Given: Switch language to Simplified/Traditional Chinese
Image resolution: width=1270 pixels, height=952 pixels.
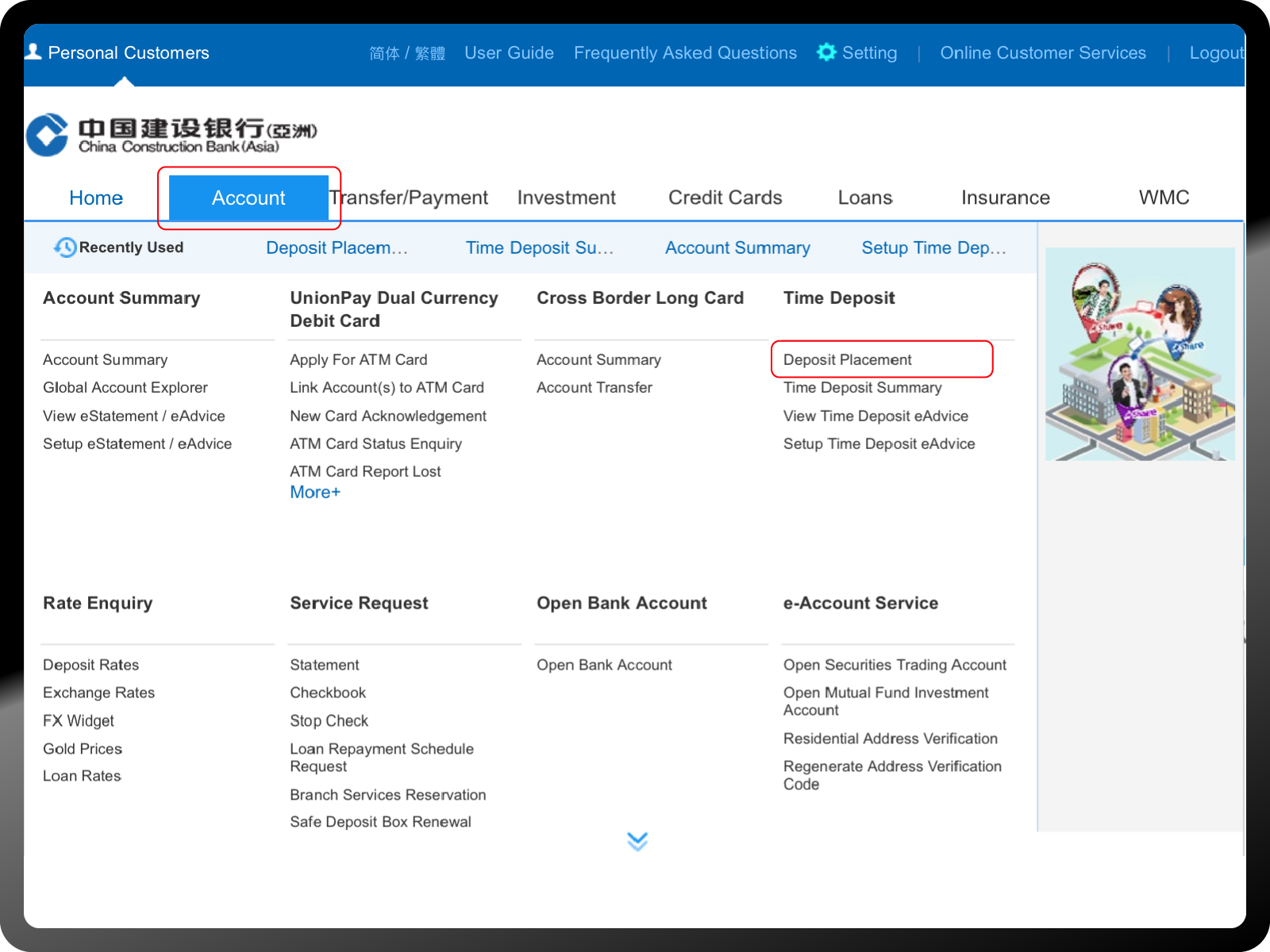Looking at the screenshot, I should pyautogui.click(x=407, y=53).
